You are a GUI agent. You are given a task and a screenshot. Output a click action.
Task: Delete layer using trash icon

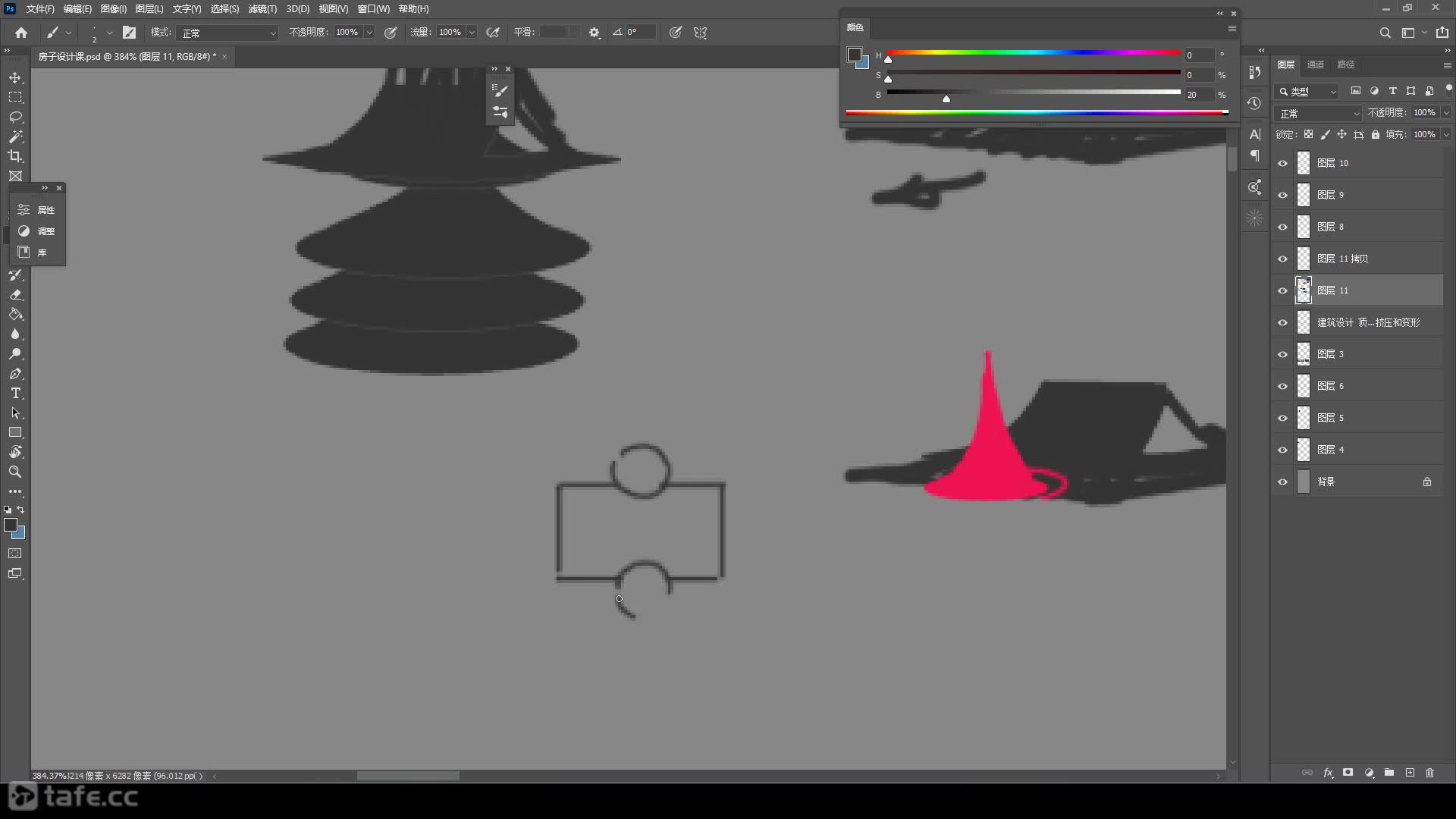point(1429,773)
